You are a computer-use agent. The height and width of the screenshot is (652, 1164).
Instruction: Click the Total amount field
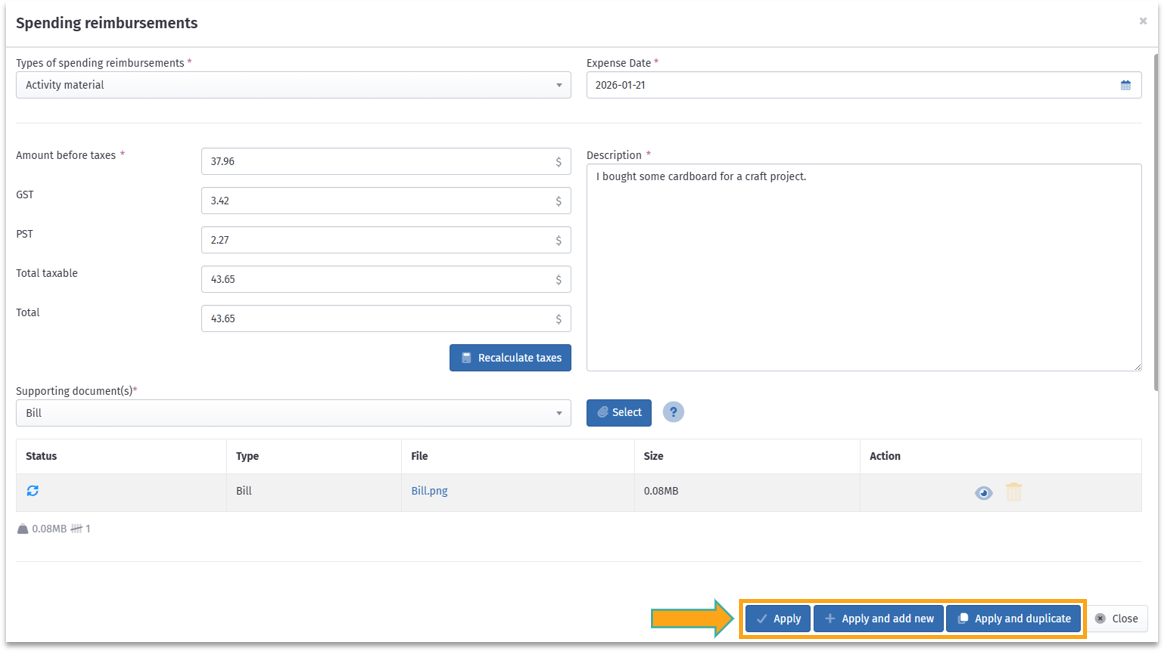(x=386, y=319)
